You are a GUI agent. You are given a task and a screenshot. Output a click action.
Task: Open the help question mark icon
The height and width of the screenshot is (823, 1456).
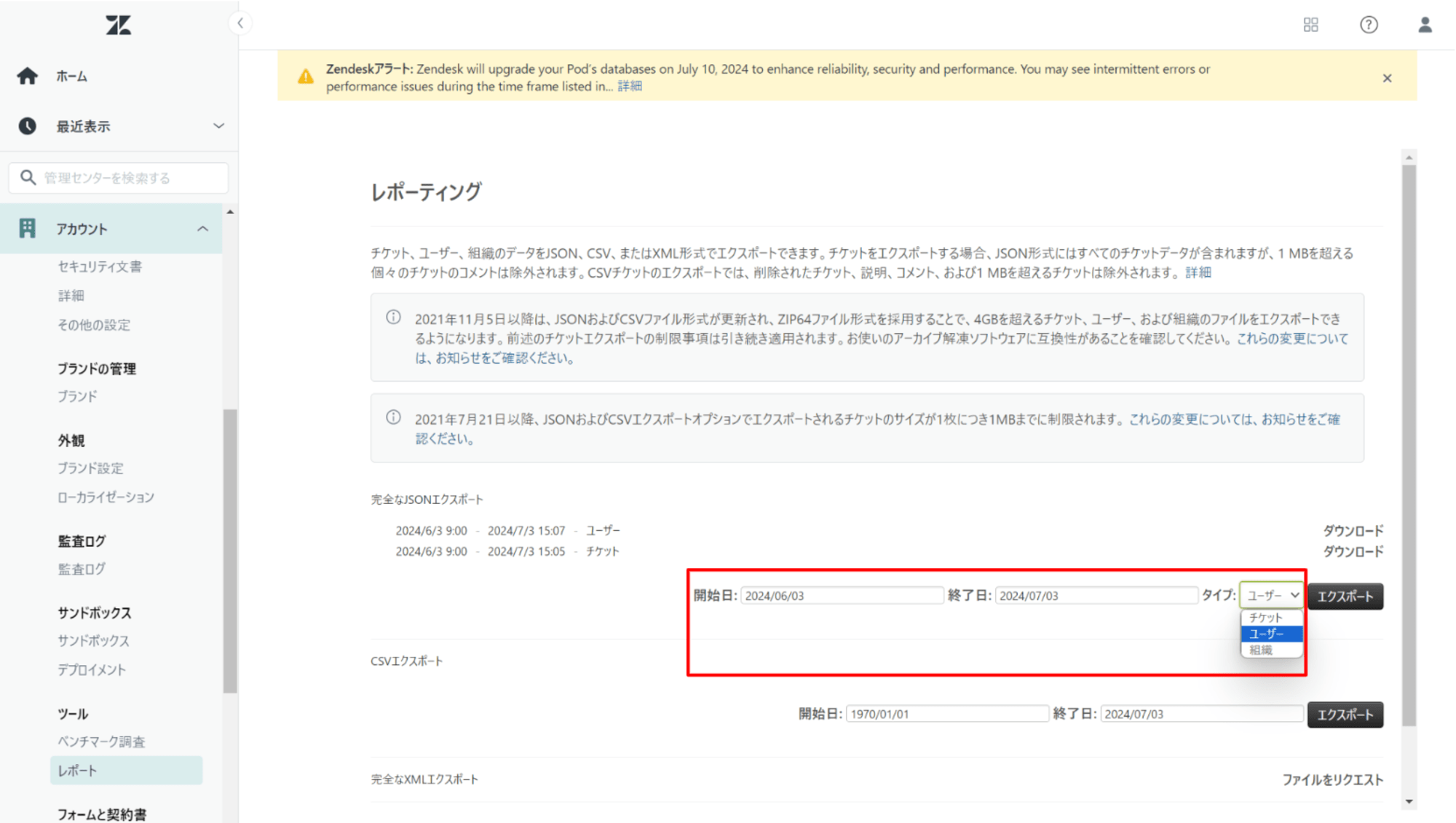[x=1369, y=25]
